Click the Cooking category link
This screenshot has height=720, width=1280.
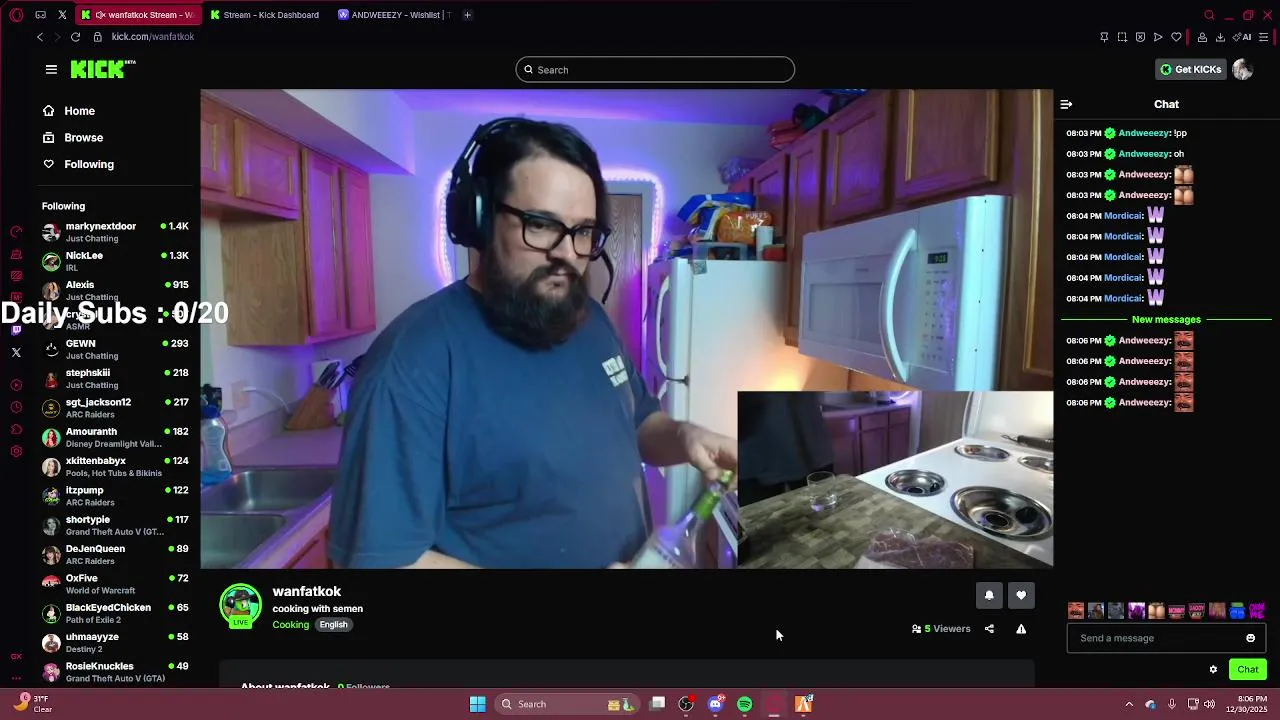tap(291, 624)
